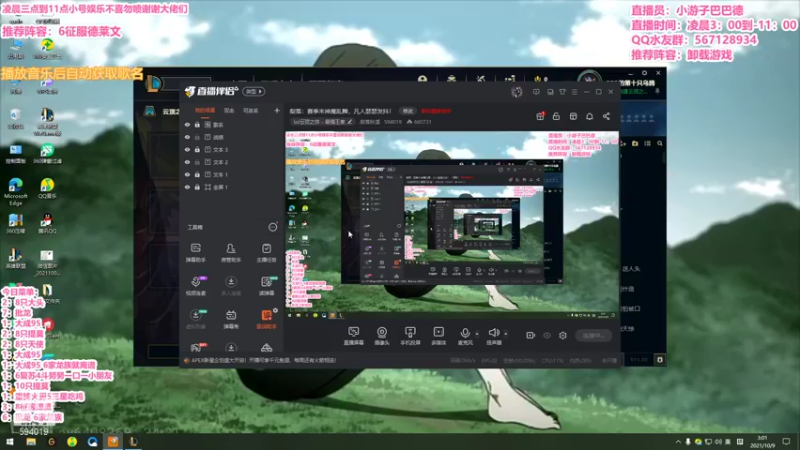Screen dimensions: 800x450
Task: Toggle visibility of 战绩 source
Action: coord(187,137)
